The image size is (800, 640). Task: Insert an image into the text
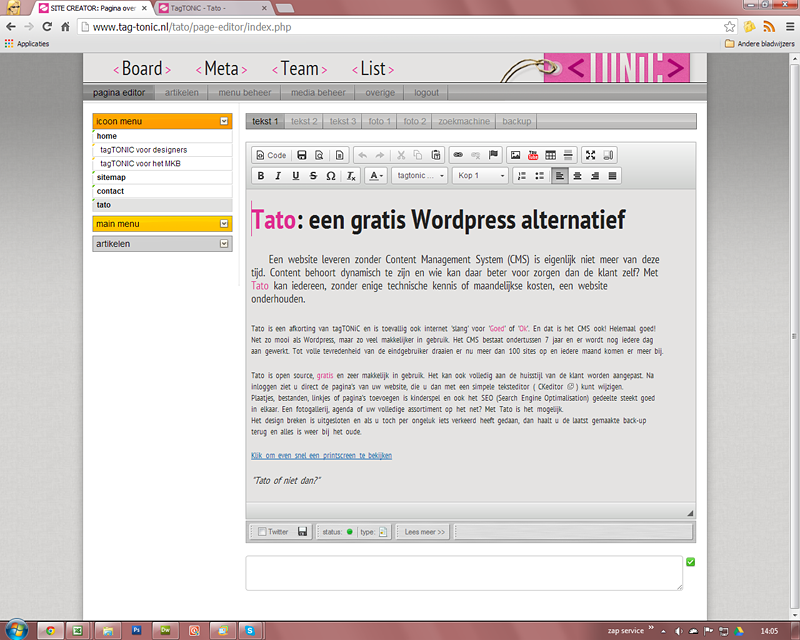tap(516, 155)
